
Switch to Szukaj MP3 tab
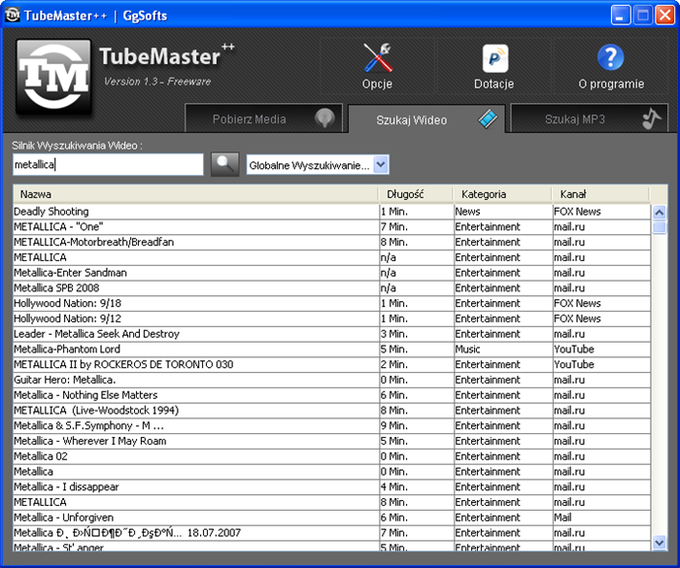[589, 118]
